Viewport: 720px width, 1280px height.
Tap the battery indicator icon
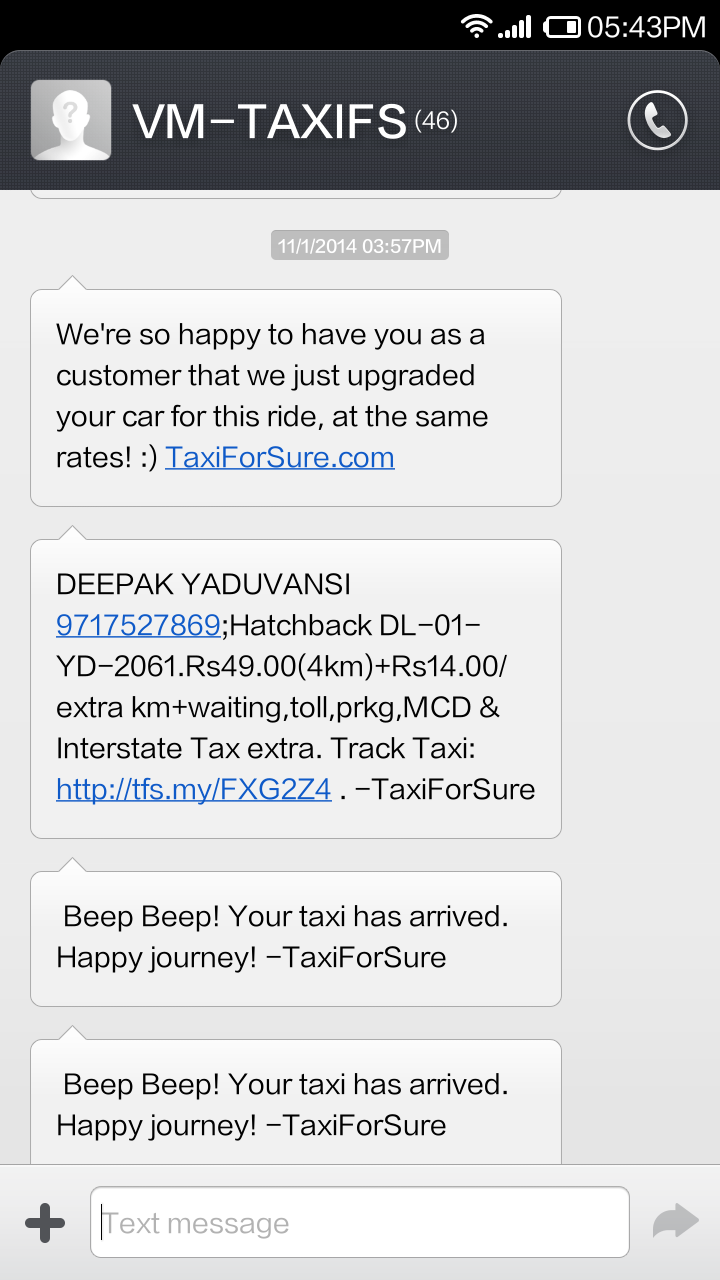click(x=563, y=27)
